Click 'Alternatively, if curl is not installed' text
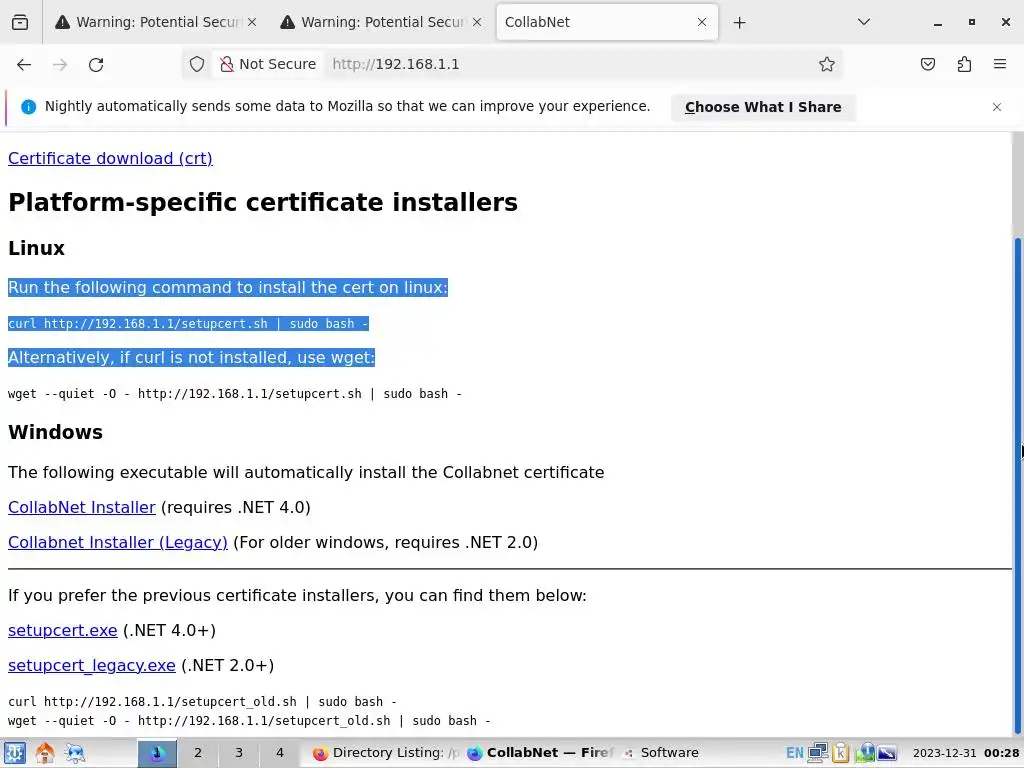 191,358
